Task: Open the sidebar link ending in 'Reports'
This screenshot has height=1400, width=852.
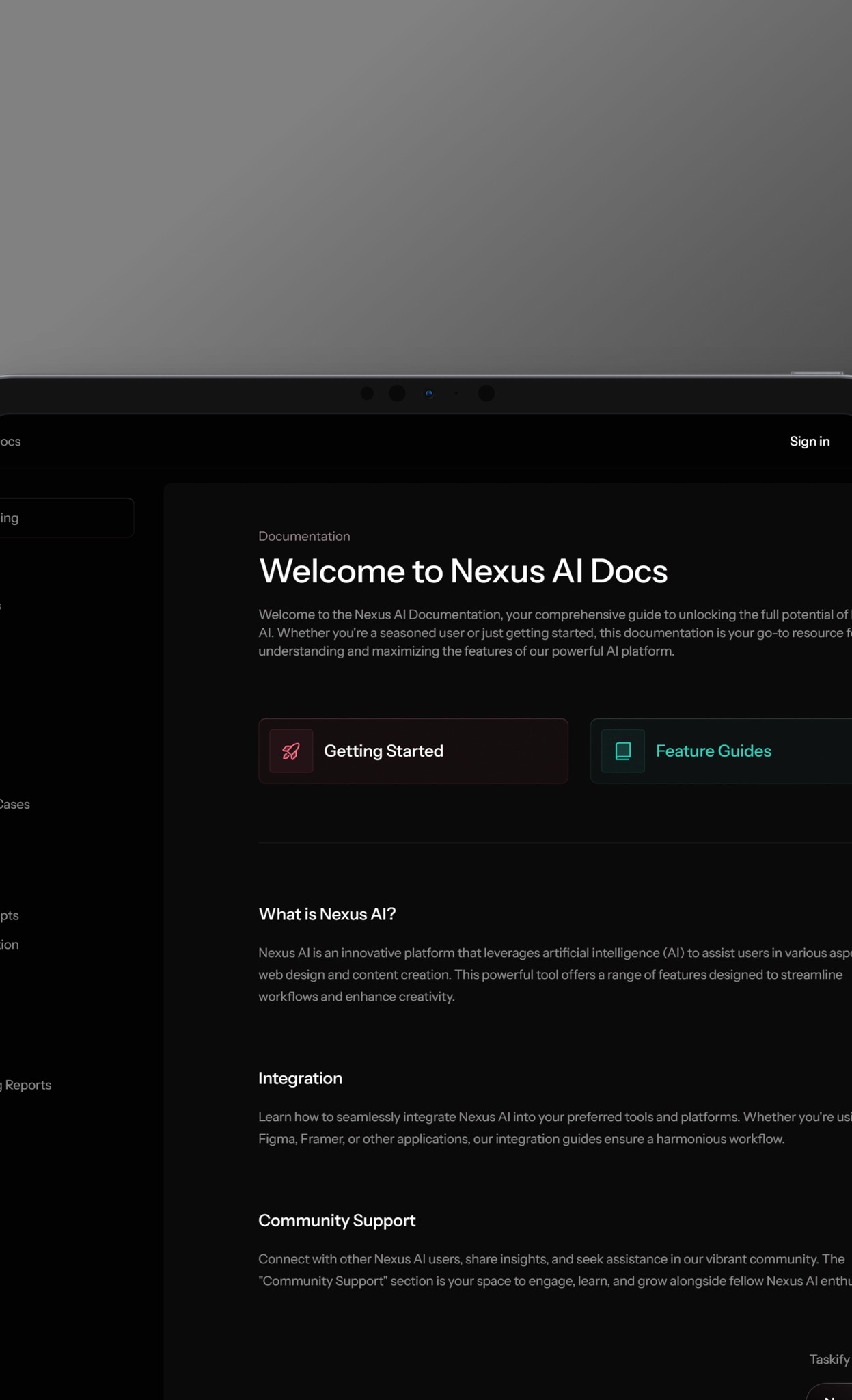Action: [x=25, y=1085]
